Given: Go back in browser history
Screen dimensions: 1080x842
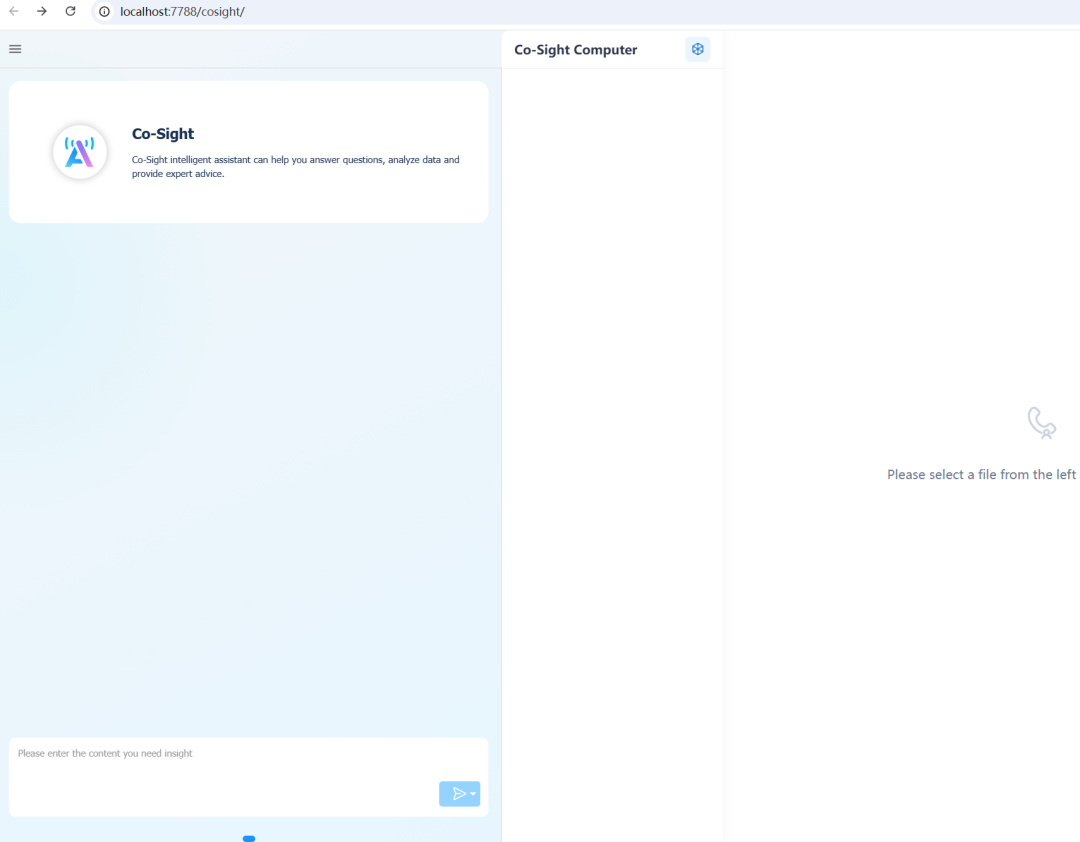Looking at the screenshot, I should point(14,11).
